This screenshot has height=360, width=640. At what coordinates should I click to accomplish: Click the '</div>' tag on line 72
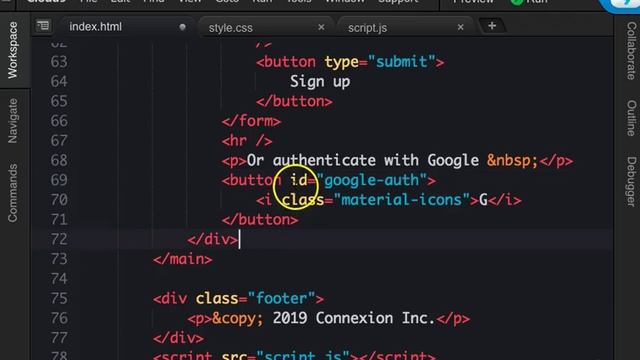(x=213, y=240)
